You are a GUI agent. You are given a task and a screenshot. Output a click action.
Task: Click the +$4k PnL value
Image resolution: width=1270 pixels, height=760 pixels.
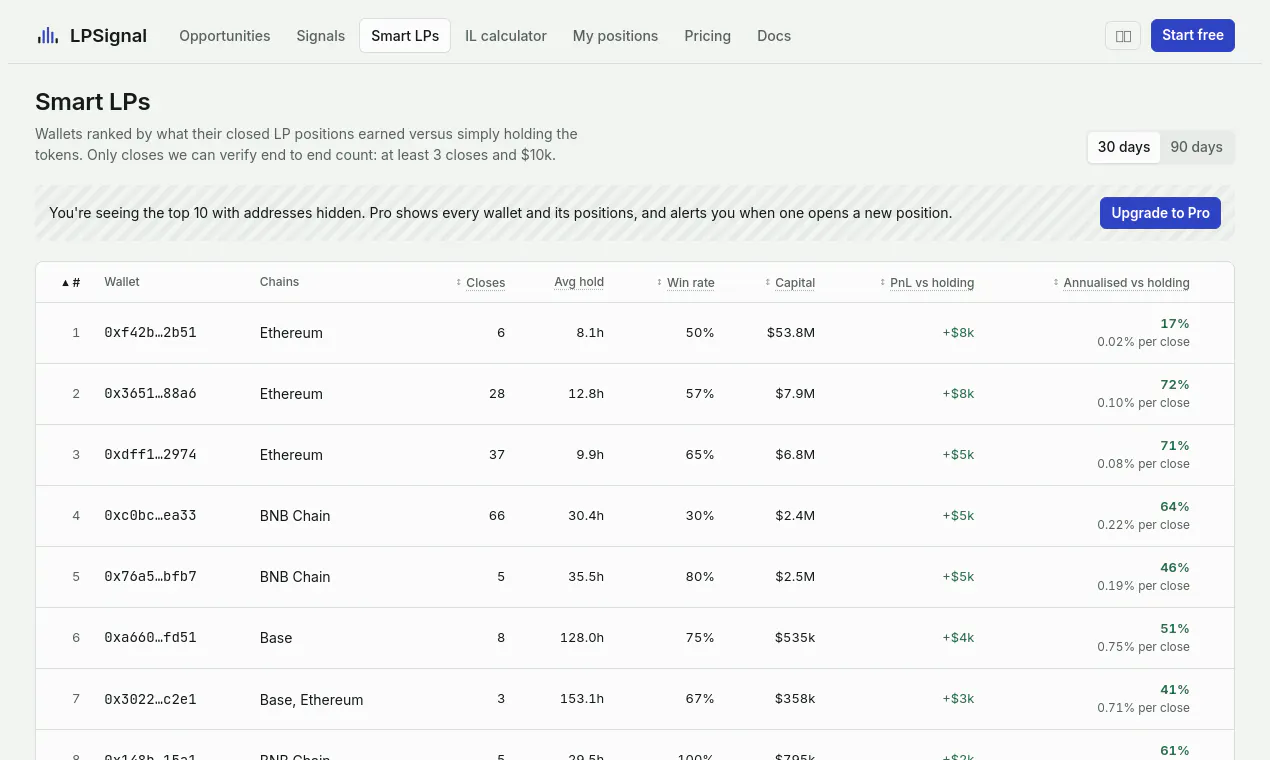point(958,638)
